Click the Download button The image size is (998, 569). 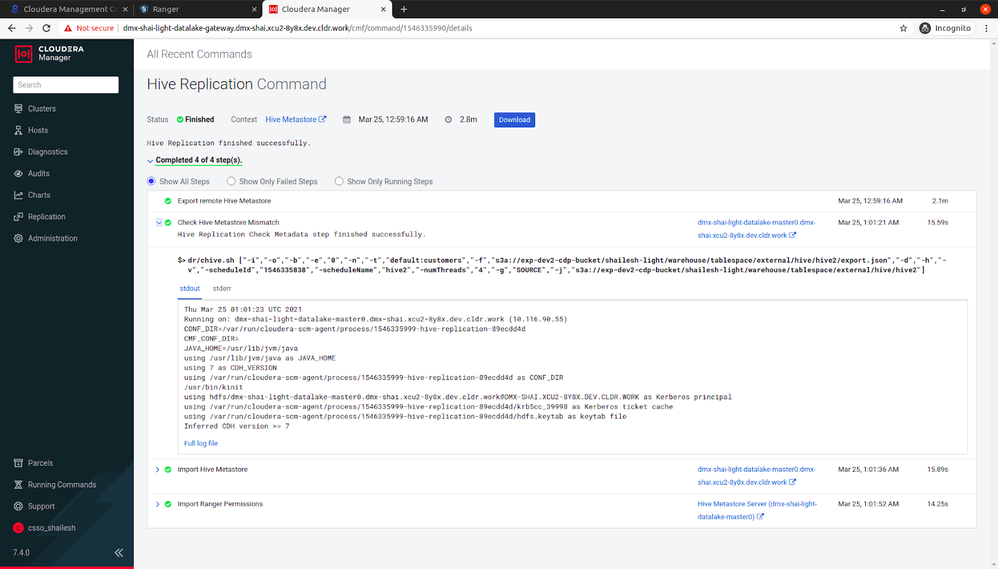[x=514, y=120]
